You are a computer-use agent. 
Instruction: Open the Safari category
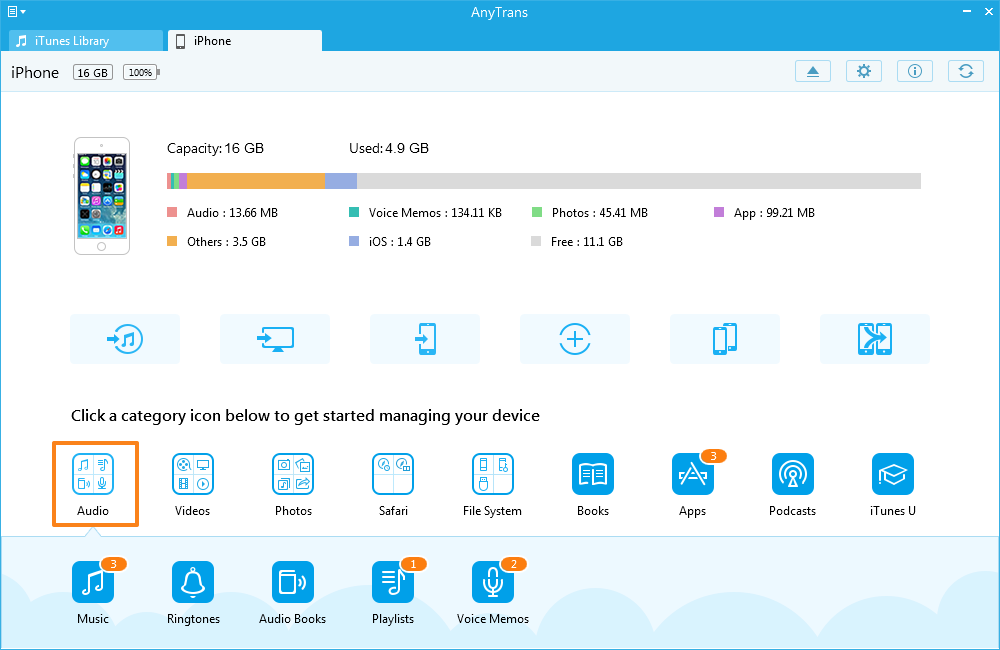coord(393,474)
